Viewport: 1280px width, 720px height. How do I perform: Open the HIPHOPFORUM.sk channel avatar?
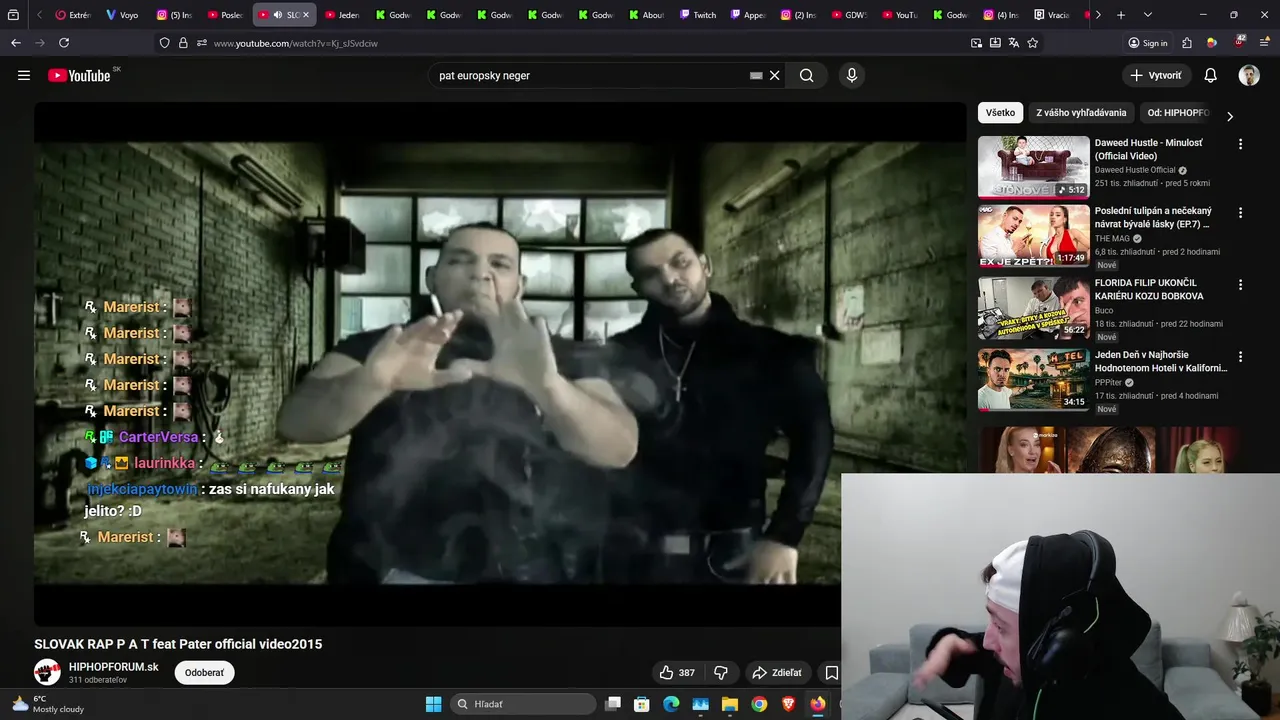point(47,672)
